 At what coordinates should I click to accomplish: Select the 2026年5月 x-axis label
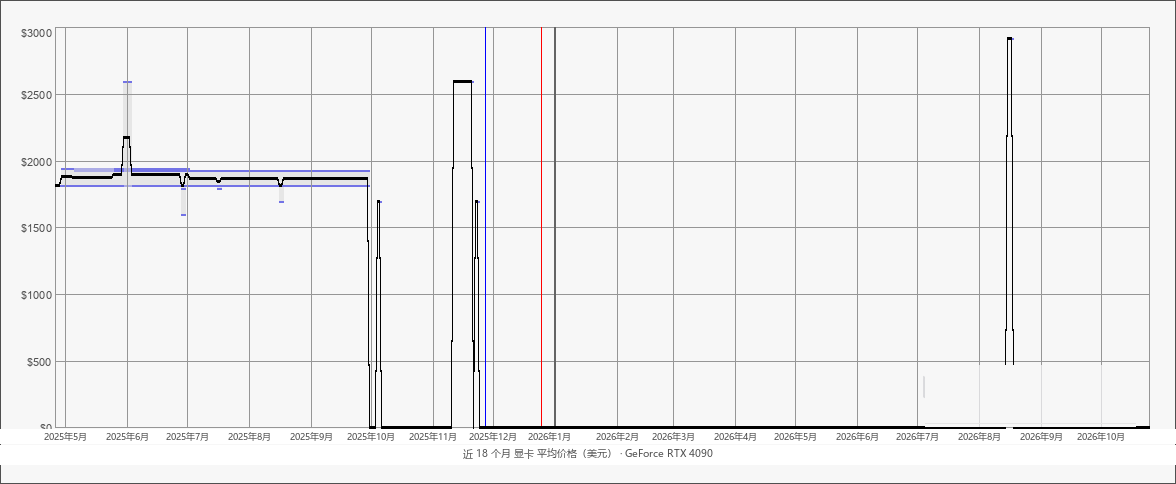(x=796, y=437)
